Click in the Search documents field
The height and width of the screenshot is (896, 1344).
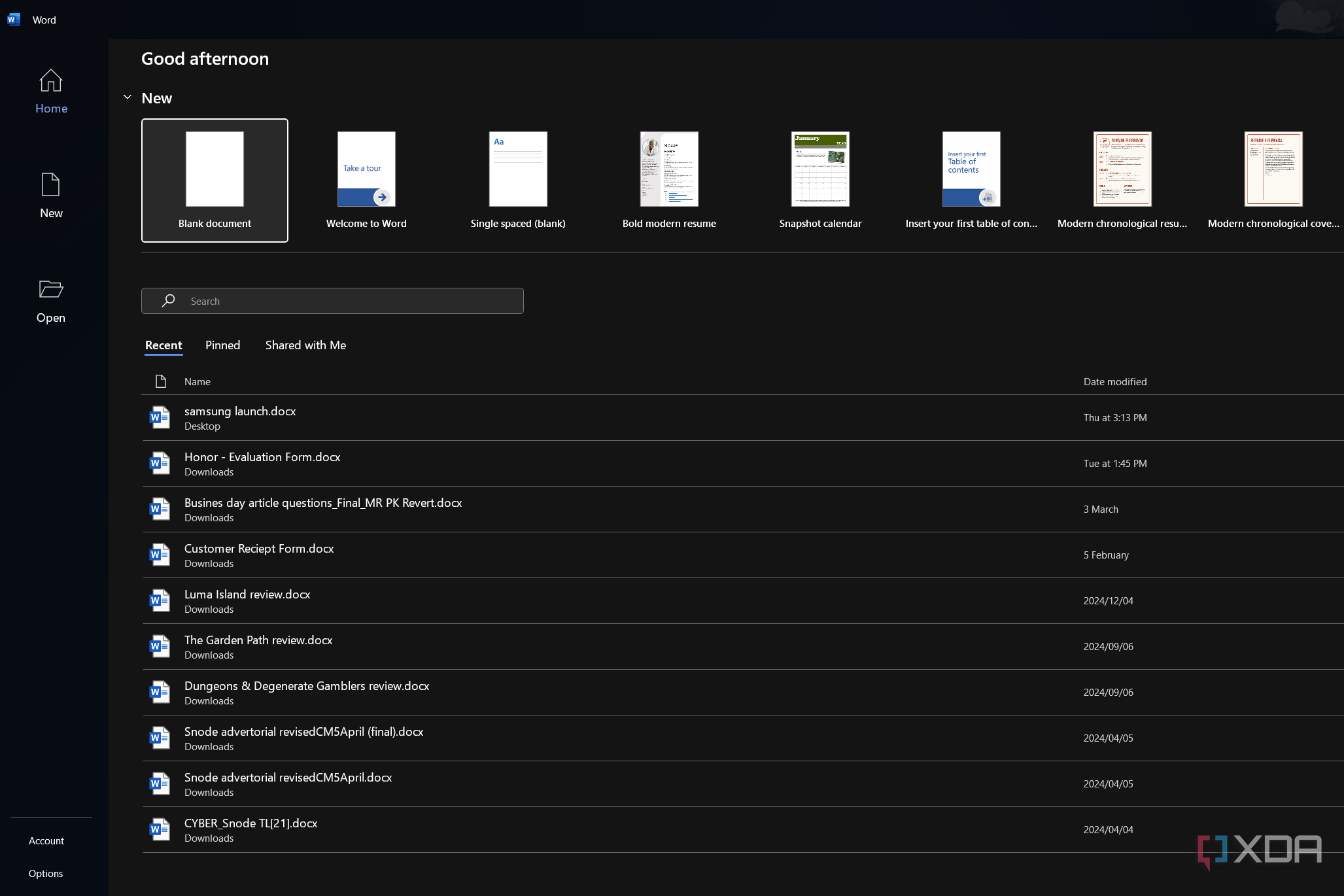pyautogui.click(x=332, y=301)
